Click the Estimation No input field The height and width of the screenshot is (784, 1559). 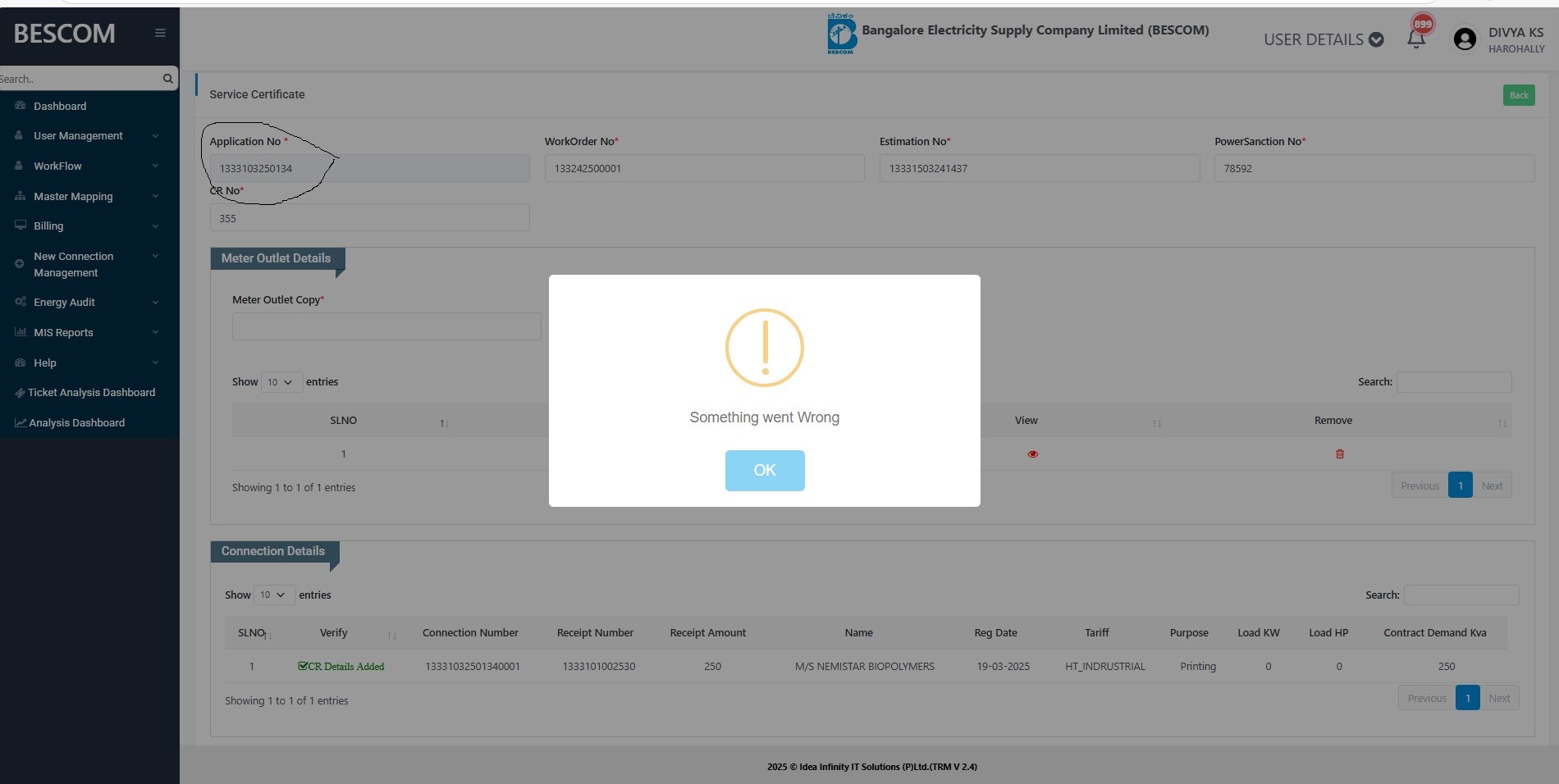pos(1040,168)
